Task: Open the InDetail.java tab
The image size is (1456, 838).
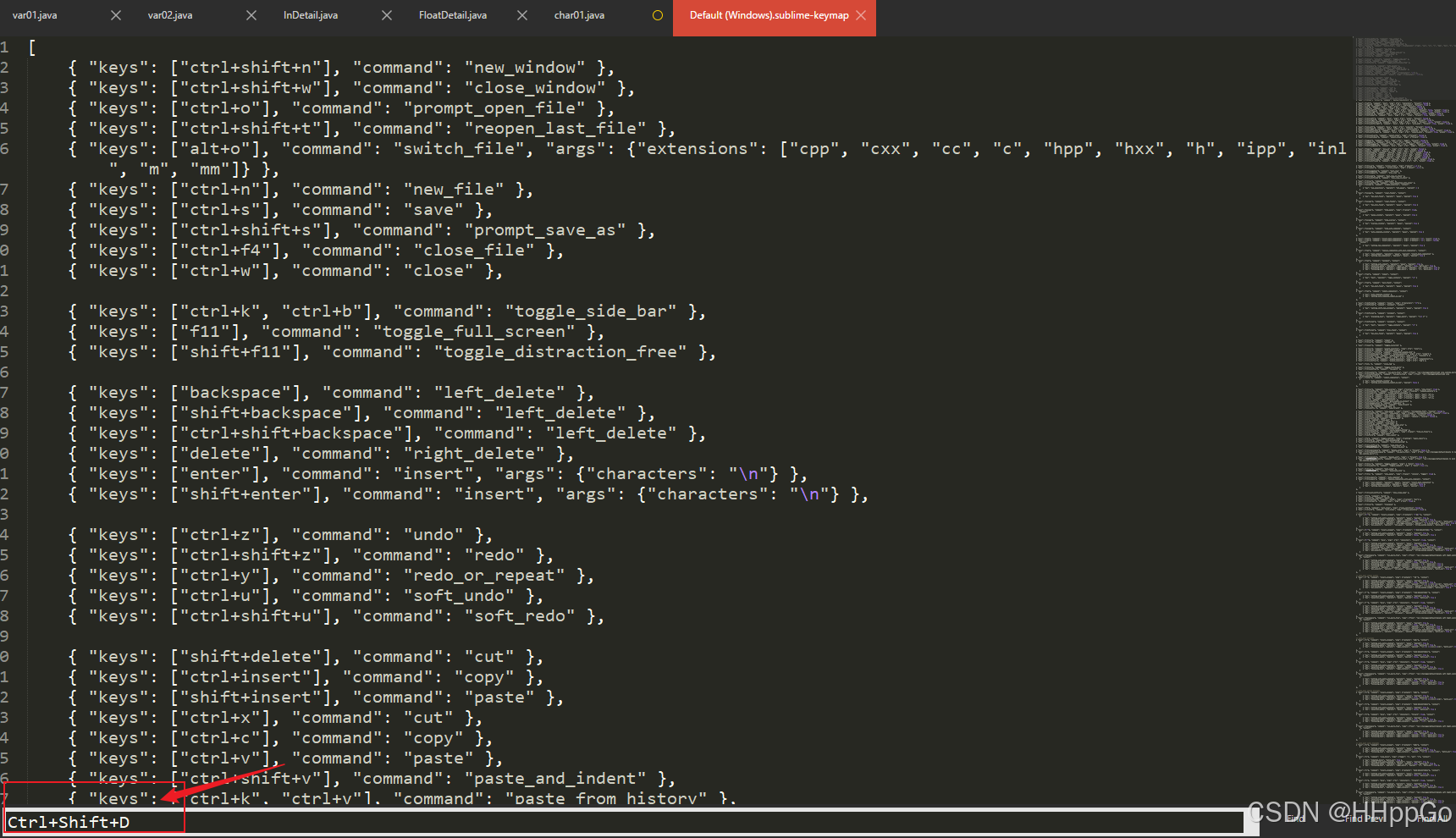Action: [311, 15]
